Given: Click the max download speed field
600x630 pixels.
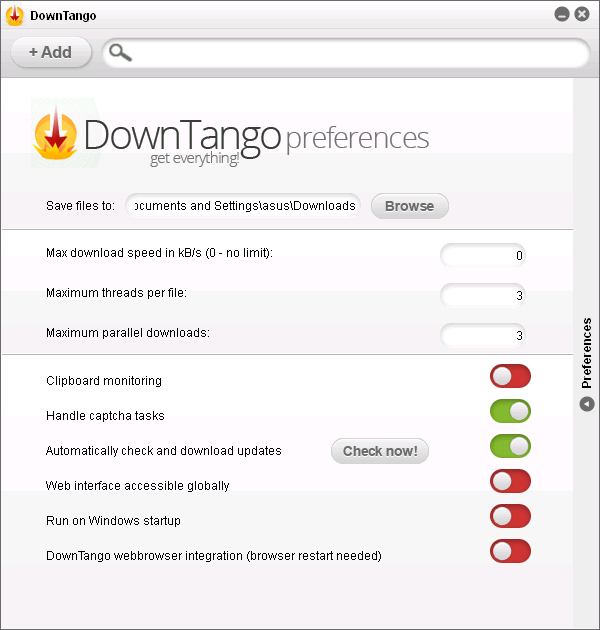Looking at the screenshot, I should coord(483,255).
